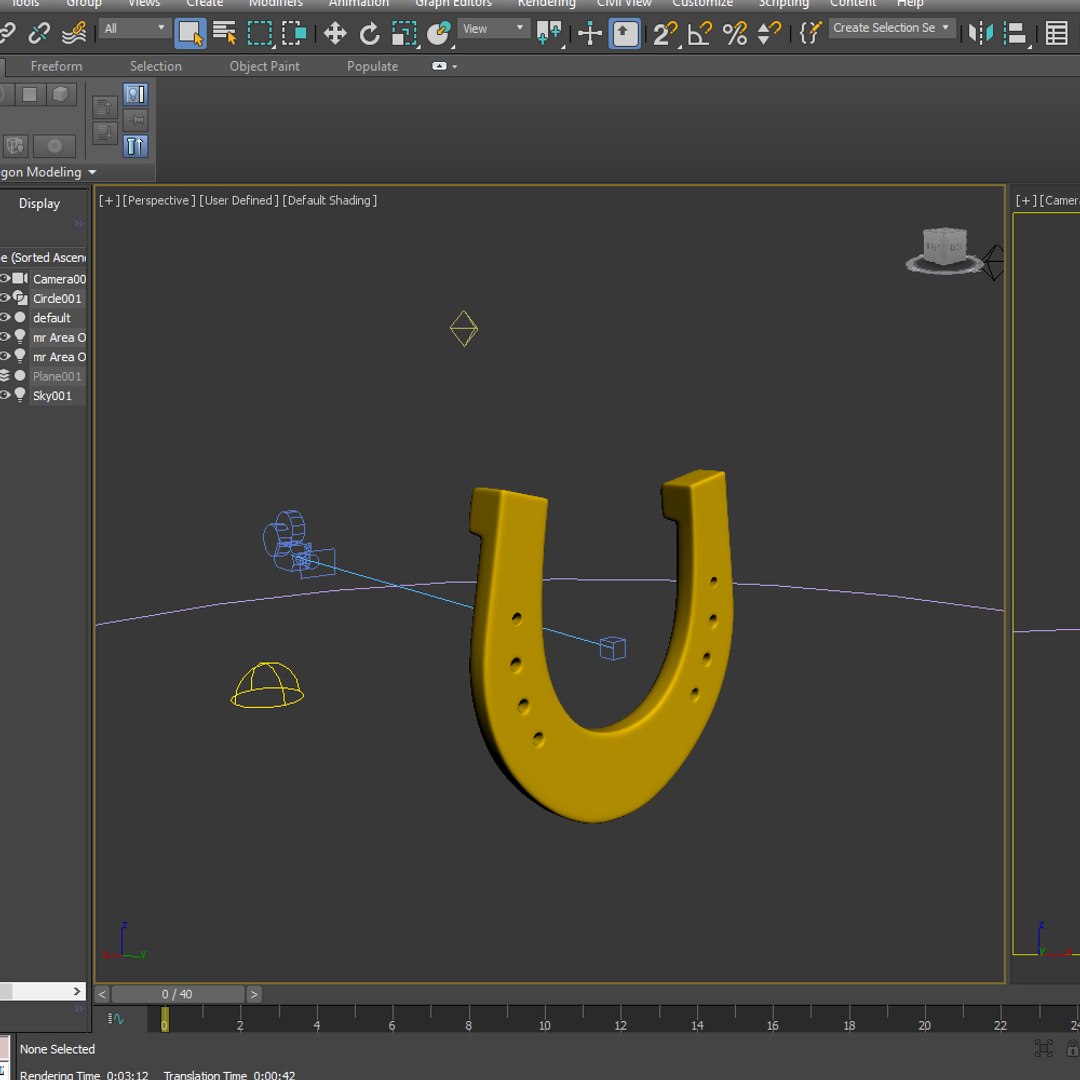1080x1080 pixels.
Task: Click the Previous Modifier down-arrow icon
Action: [104, 132]
